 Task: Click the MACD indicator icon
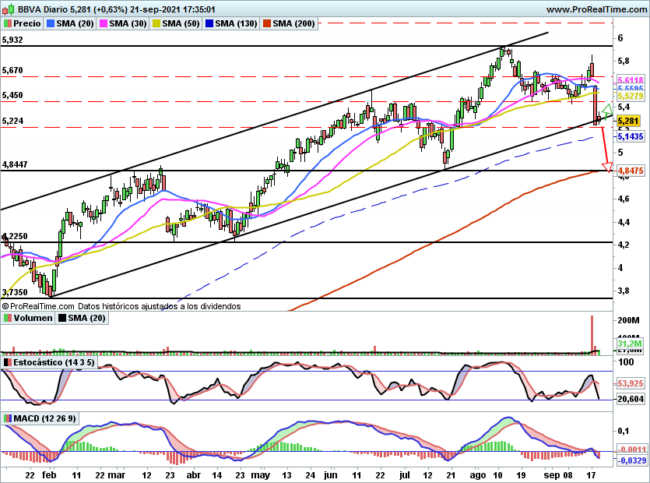click(7, 418)
